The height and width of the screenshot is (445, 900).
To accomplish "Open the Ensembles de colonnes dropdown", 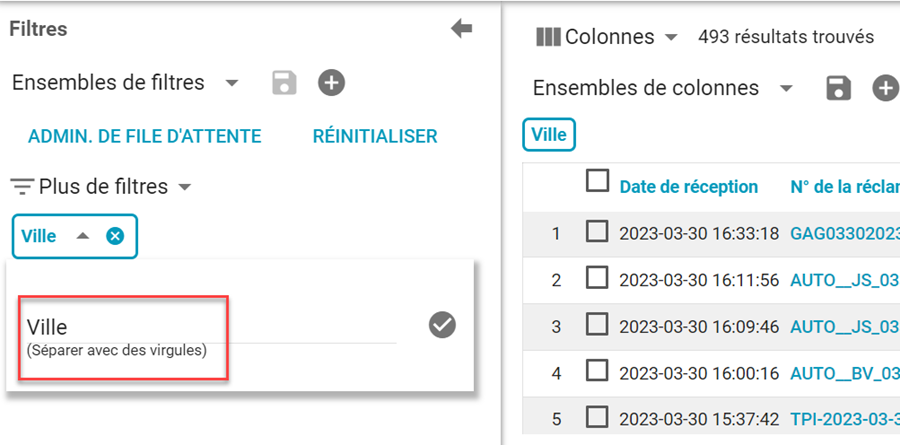I will (786, 88).
